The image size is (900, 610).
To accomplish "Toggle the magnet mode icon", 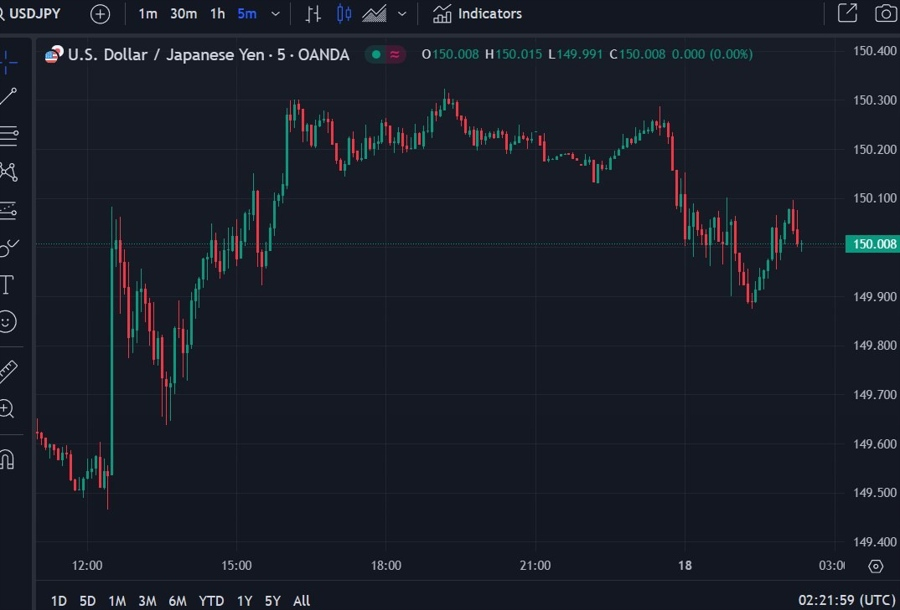I will coord(6,459).
